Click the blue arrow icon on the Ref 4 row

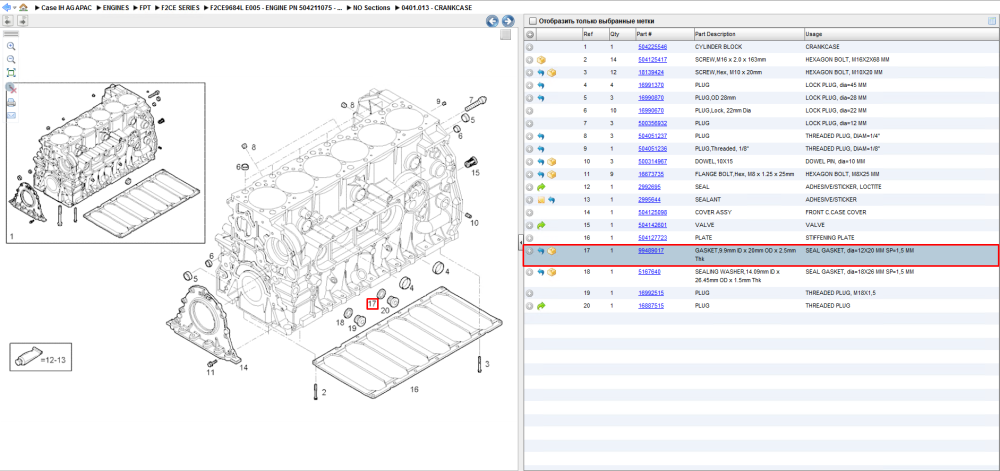pos(541,85)
